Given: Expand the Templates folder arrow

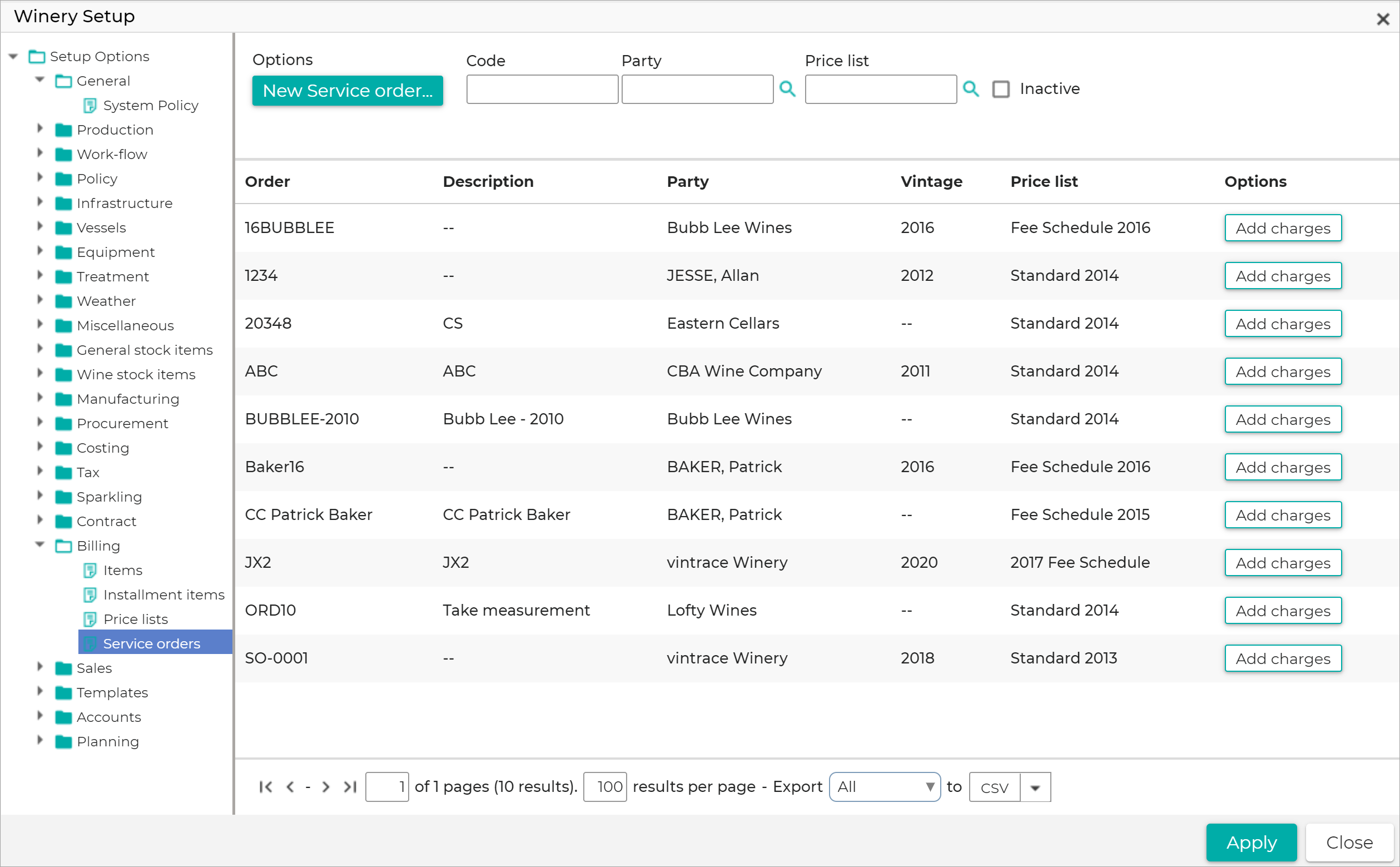Looking at the screenshot, I should point(40,691).
